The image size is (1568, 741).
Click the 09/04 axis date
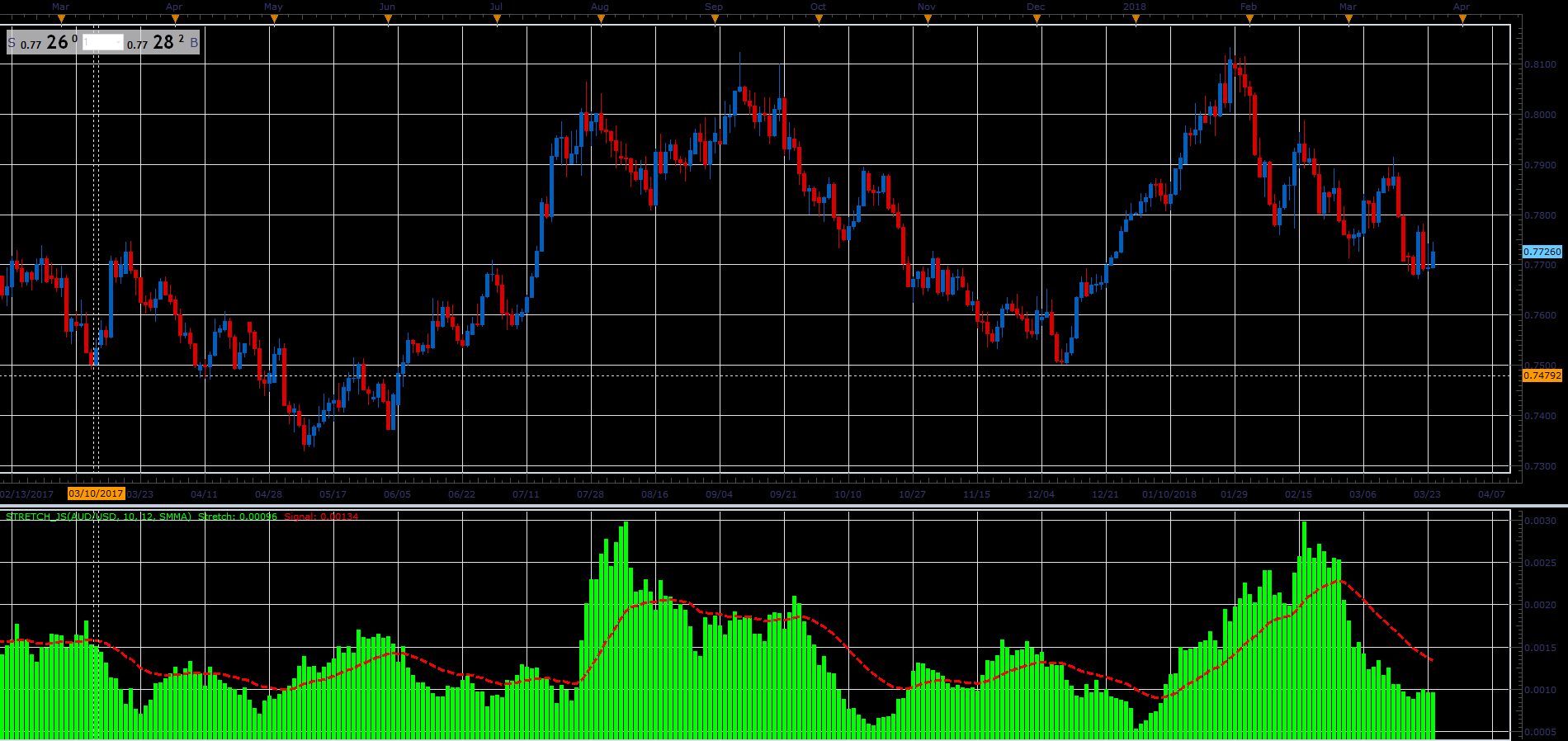(719, 494)
